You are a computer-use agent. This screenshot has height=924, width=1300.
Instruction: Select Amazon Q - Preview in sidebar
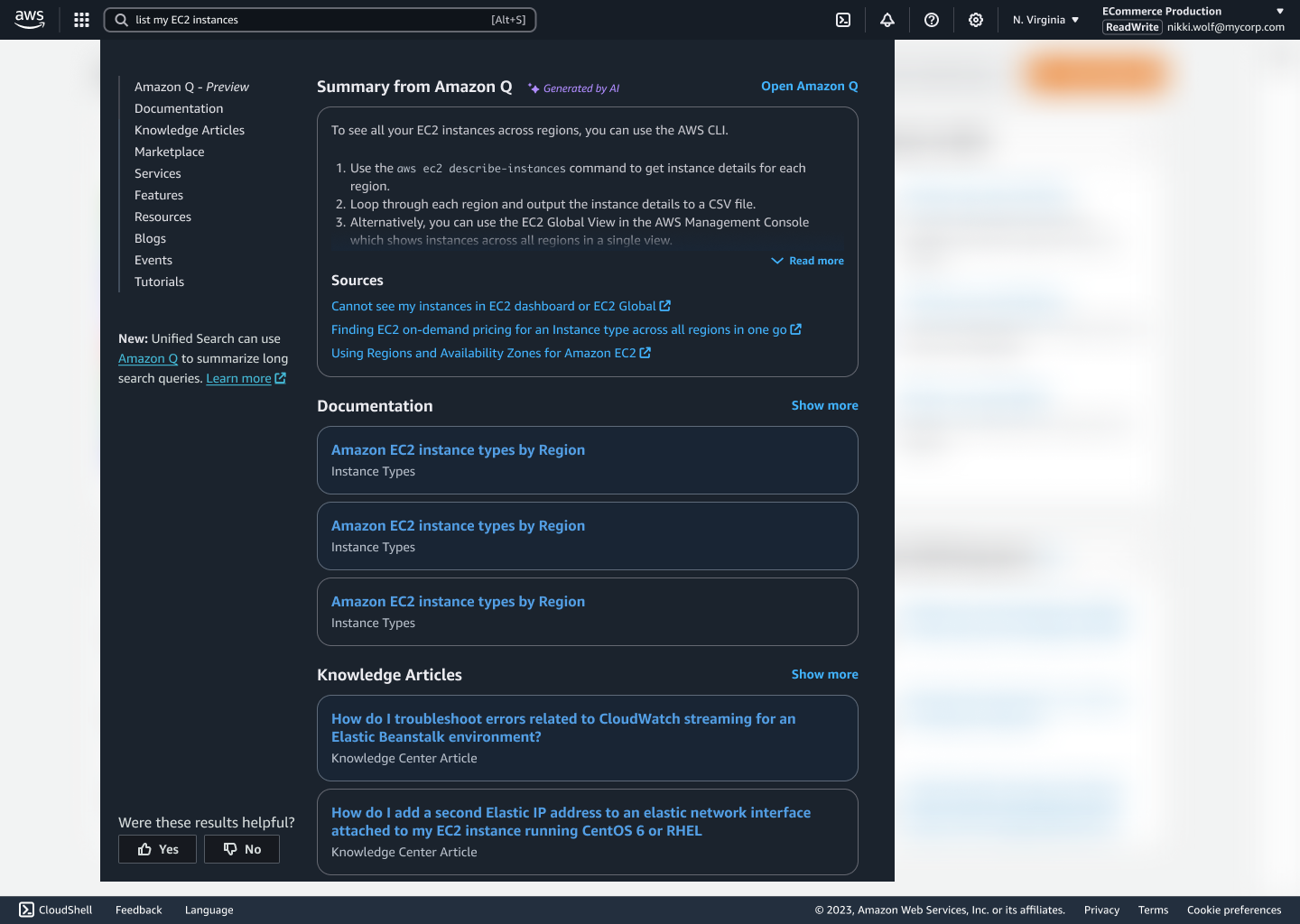191,87
